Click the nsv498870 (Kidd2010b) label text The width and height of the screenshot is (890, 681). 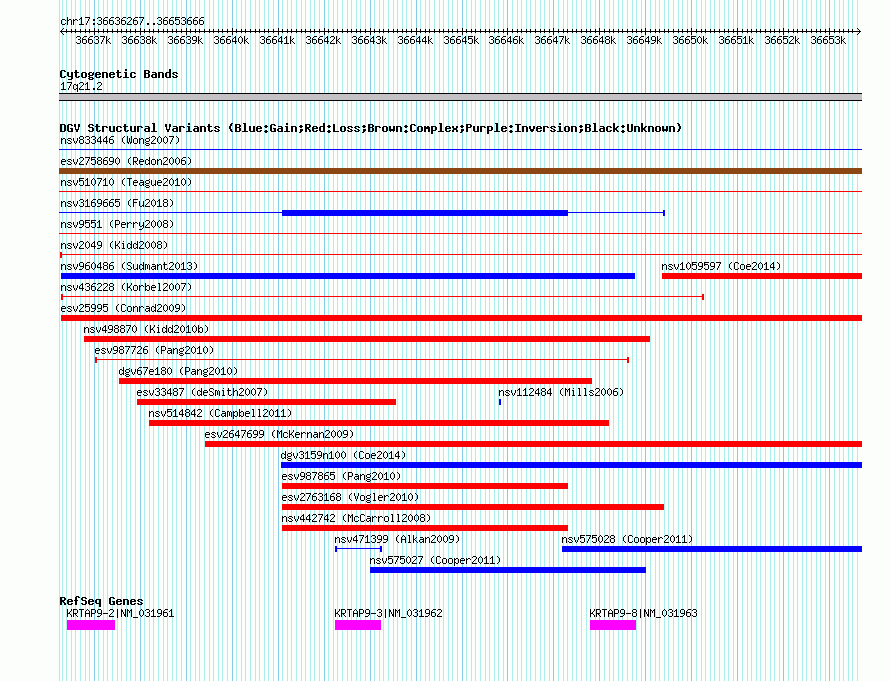pos(146,329)
